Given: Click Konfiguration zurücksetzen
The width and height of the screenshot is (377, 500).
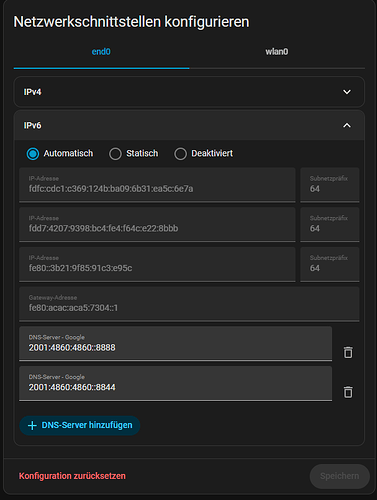Looking at the screenshot, I should pyautogui.click(x=72, y=476).
